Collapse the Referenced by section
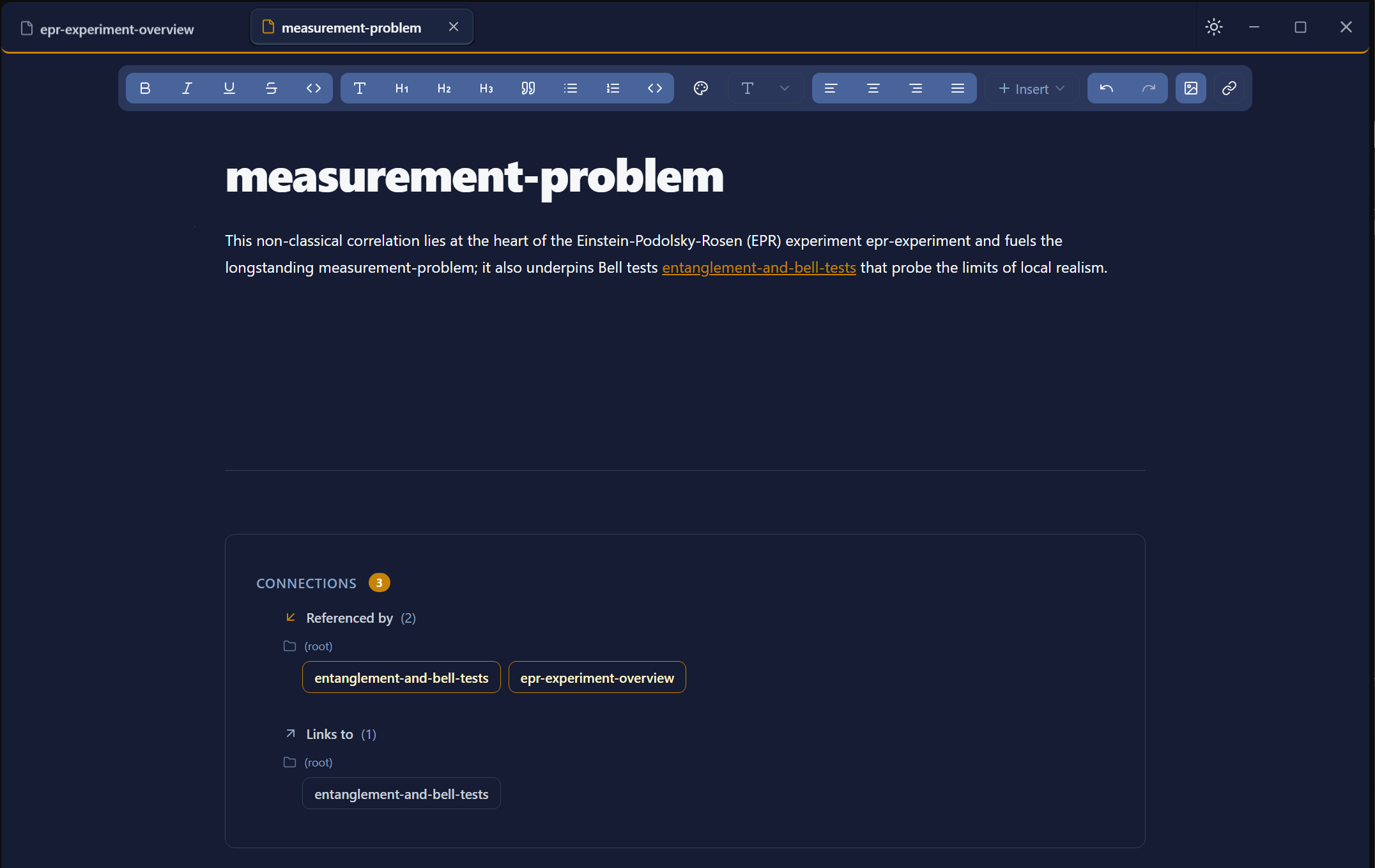The height and width of the screenshot is (868, 1375). coord(349,618)
